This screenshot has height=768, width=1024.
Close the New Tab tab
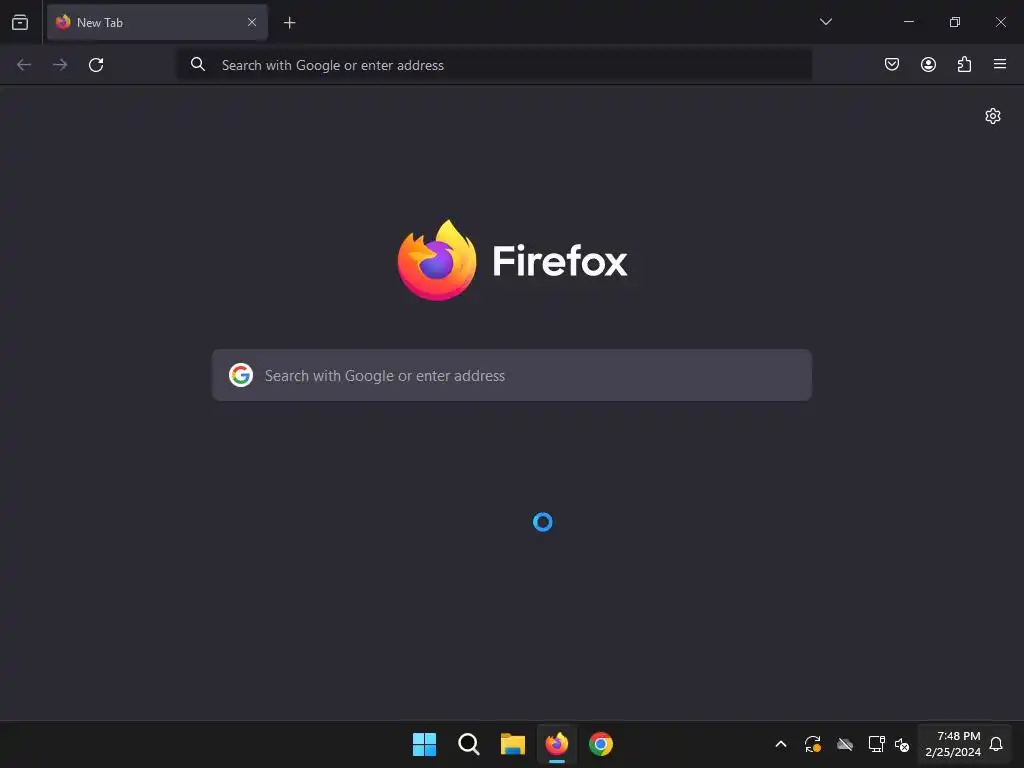tap(251, 22)
